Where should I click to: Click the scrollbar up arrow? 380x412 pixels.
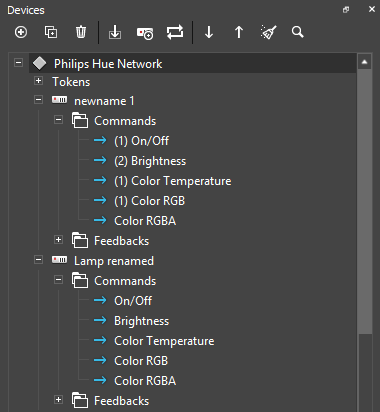point(364,62)
